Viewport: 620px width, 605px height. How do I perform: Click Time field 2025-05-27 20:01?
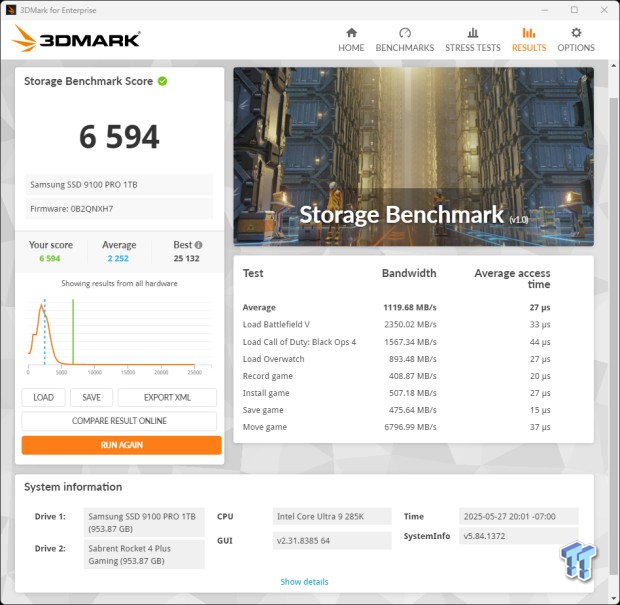(x=519, y=516)
